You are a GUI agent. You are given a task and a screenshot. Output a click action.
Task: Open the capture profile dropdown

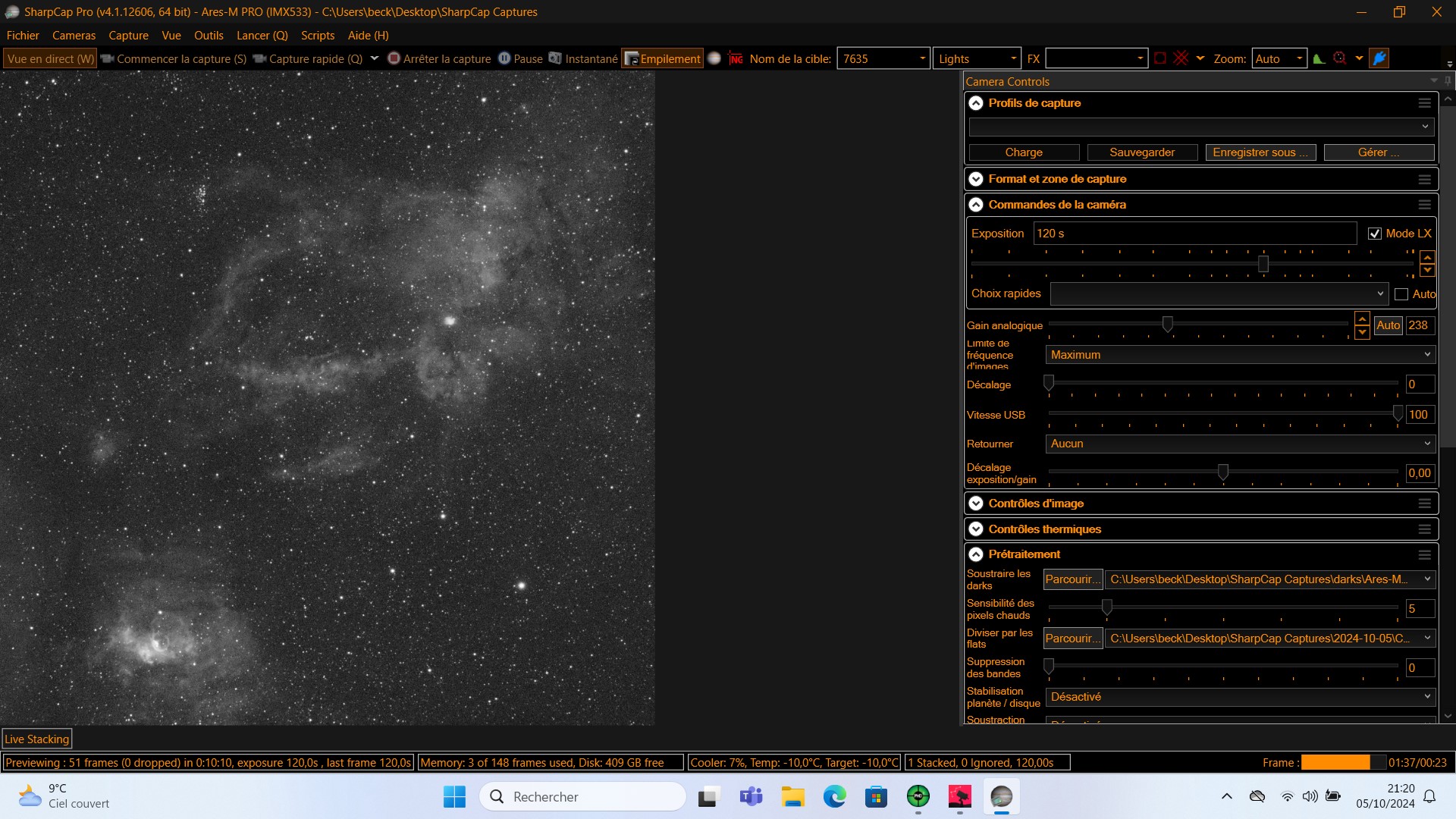(x=1201, y=127)
